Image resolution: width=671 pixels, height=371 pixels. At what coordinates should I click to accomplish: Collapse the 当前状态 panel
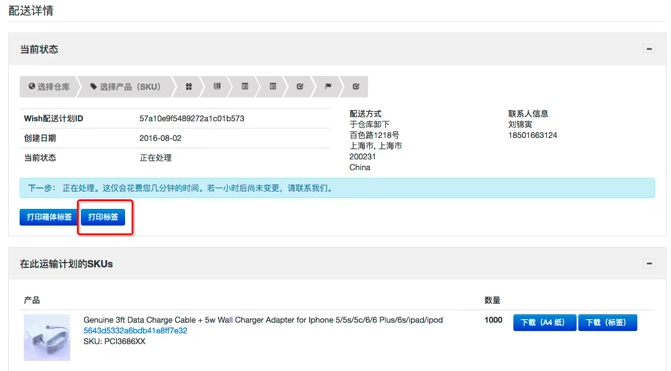pyautogui.click(x=649, y=49)
